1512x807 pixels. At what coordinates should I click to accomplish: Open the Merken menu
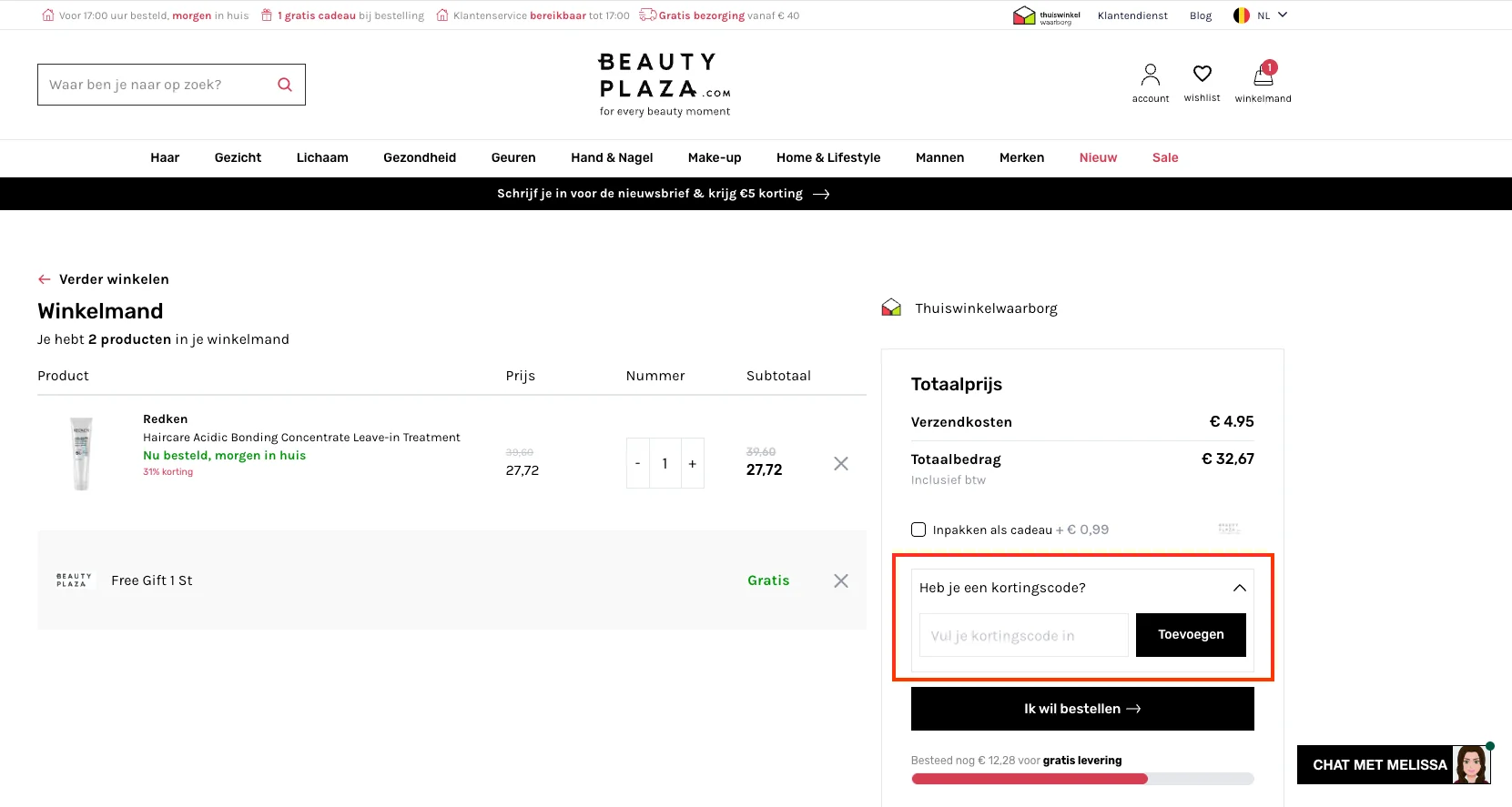click(x=1021, y=157)
